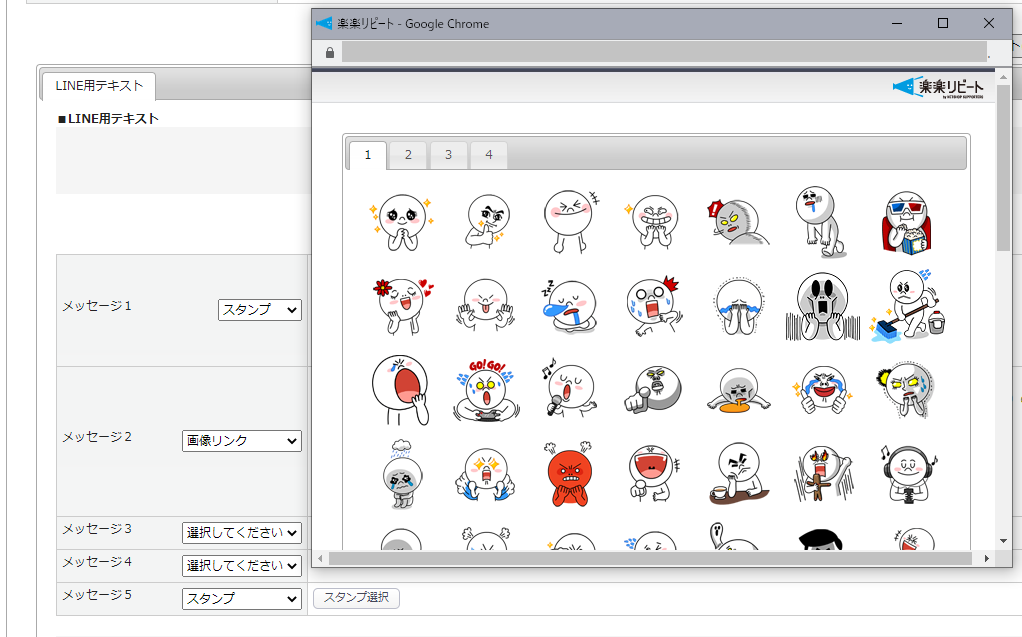The height and width of the screenshot is (637, 1022).
Task: Pick the sleeping Zzz sticker
Action: pos(569,305)
